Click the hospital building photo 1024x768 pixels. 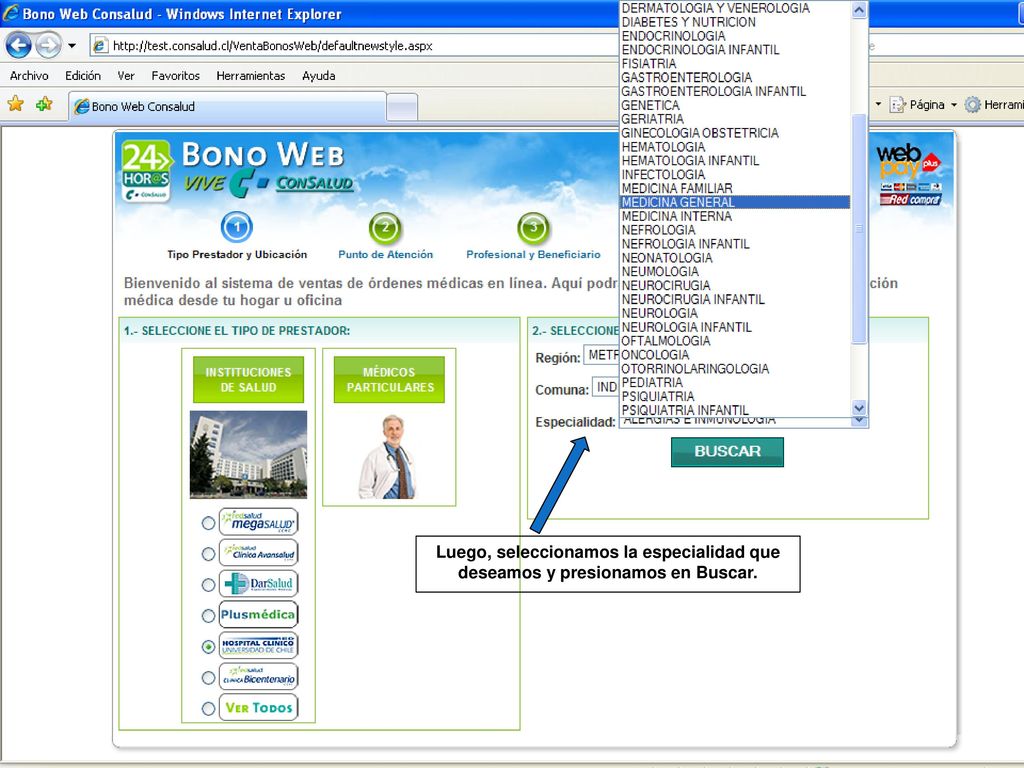[x=248, y=455]
